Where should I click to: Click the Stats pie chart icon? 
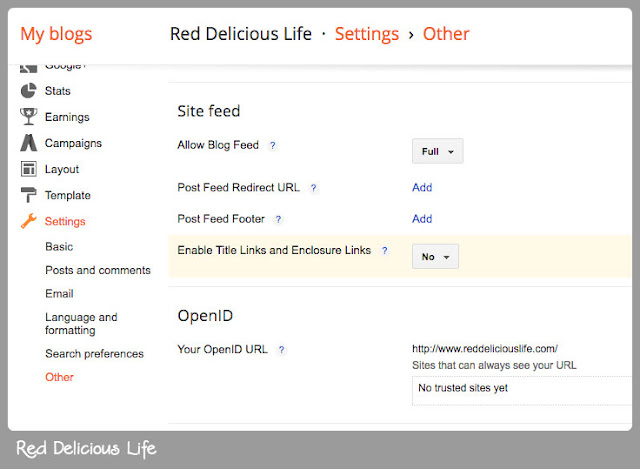pos(28,91)
